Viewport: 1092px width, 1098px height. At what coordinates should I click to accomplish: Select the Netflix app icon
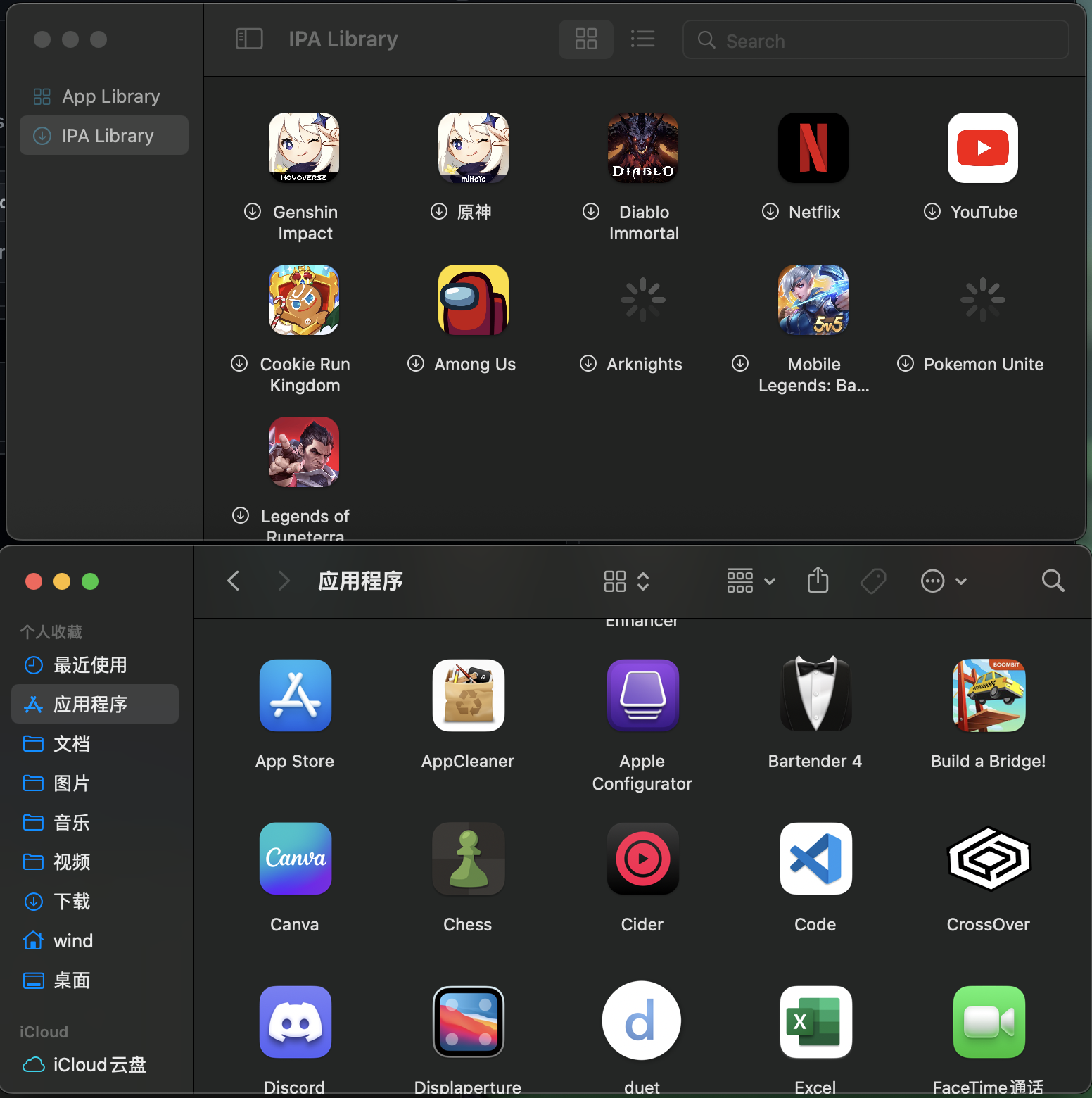(x=813, y=147)
